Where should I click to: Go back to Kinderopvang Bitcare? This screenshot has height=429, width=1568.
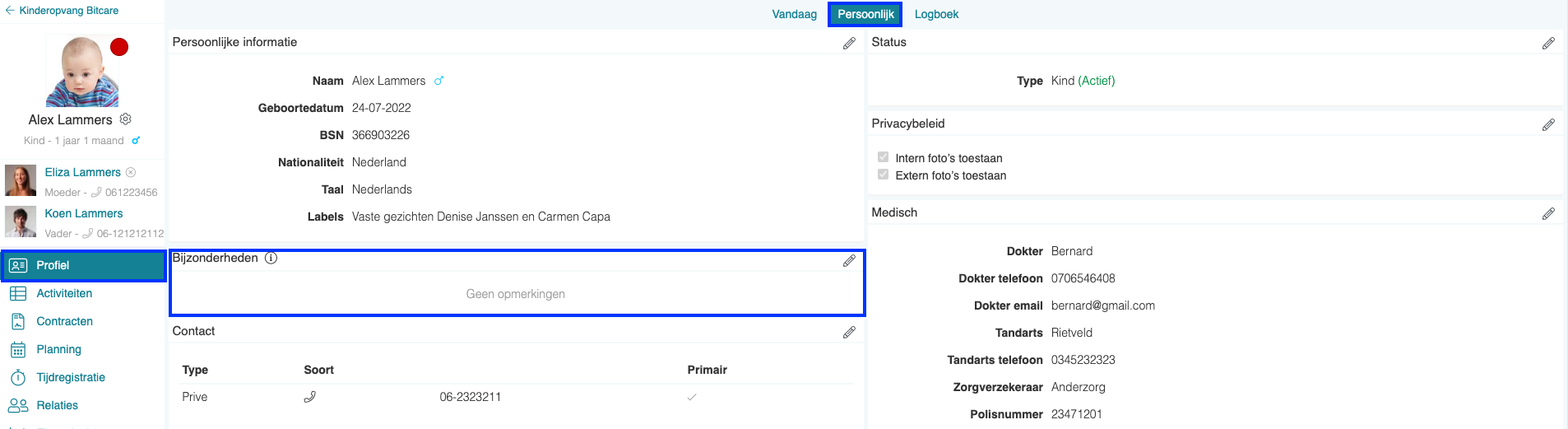click(63, 11)
